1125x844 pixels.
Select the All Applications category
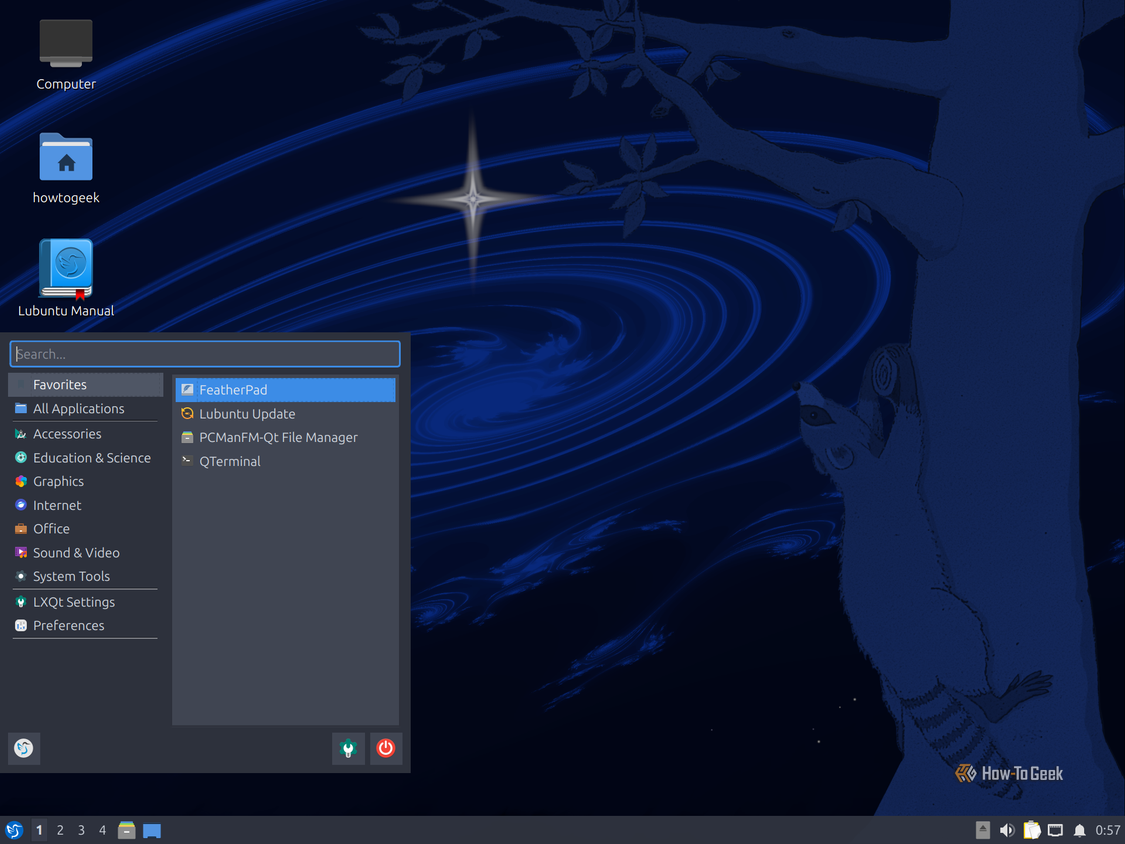coord(85,408)
